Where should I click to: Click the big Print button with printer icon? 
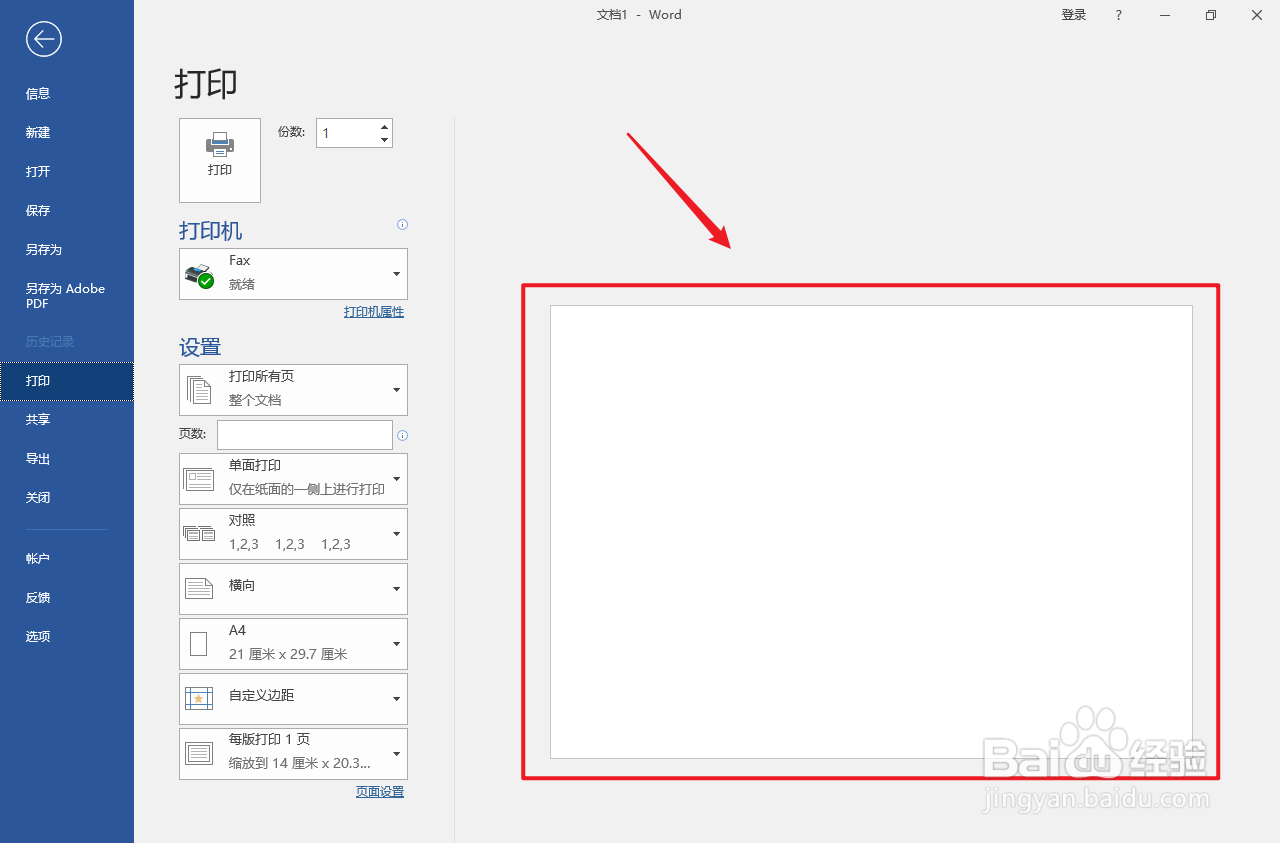click(220, 160)
